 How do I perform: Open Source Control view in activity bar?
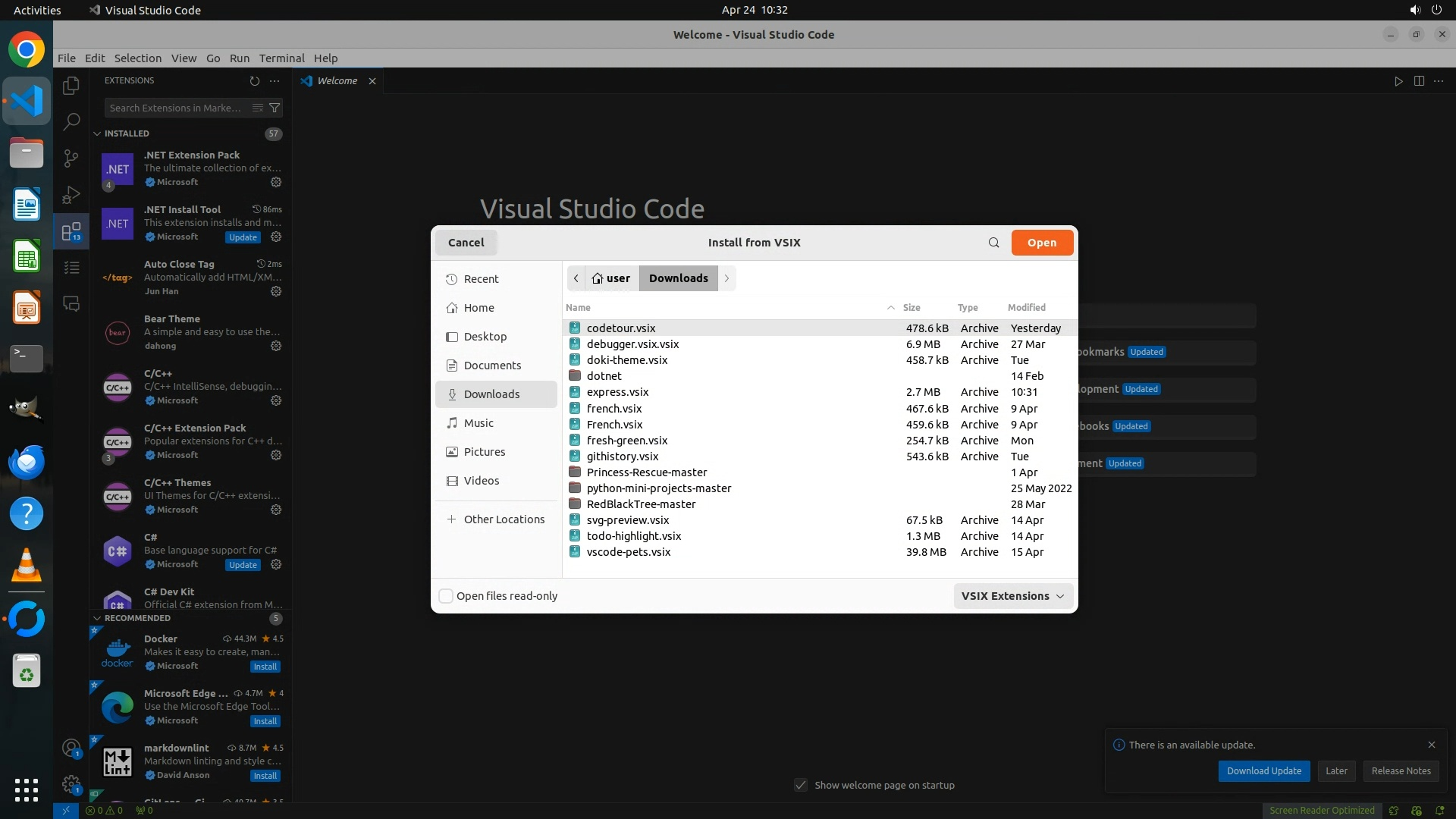click(71, 158)
